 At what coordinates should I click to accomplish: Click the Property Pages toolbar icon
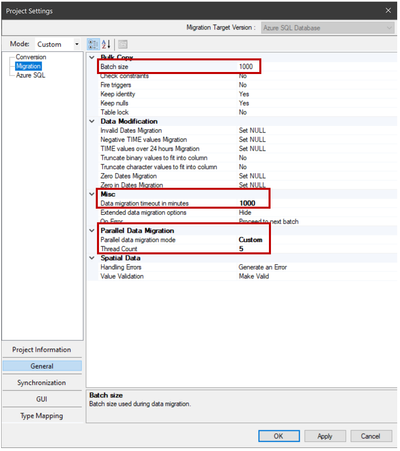click(x=123, y=44)
